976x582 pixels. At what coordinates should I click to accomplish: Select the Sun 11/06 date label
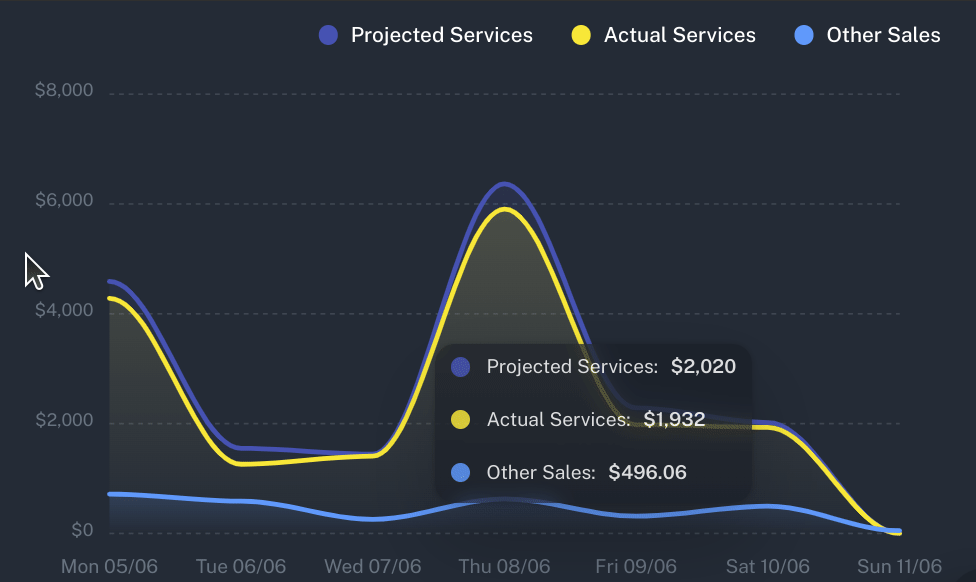pos(899,567)
